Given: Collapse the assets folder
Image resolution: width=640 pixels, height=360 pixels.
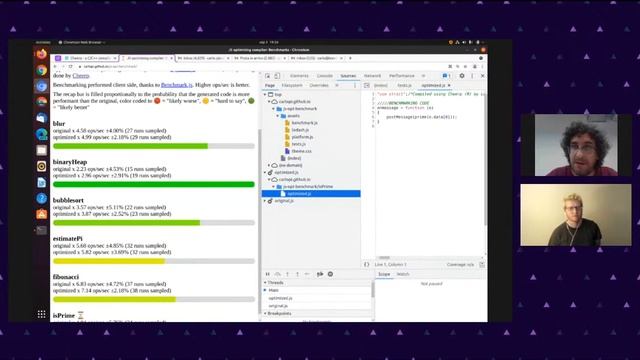Looking at the screenshot, I should (x=278, y=116).
